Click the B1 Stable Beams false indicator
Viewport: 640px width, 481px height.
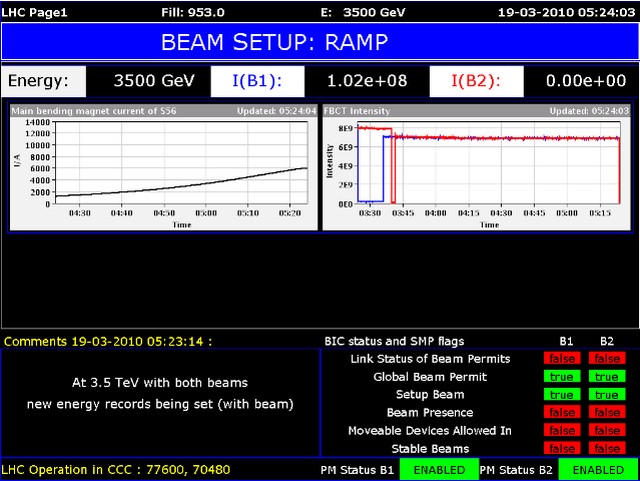pos(562,448)
